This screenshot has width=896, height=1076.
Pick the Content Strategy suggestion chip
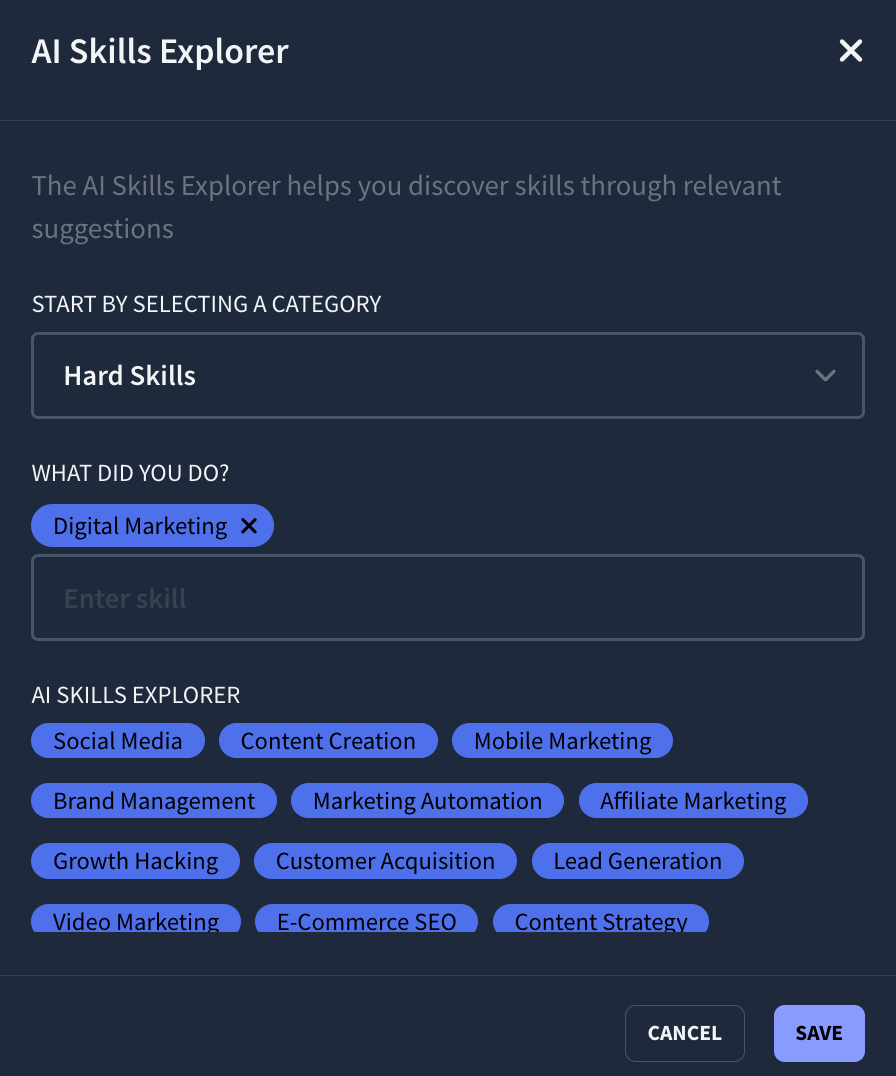601,920
